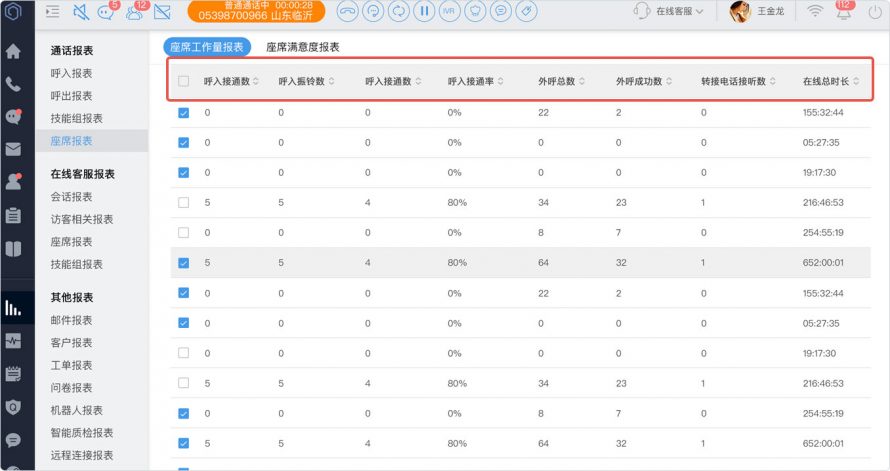Open 技能组报表 under 通话报表
Viewport: 890px width, 471px height.
[77, 118]
